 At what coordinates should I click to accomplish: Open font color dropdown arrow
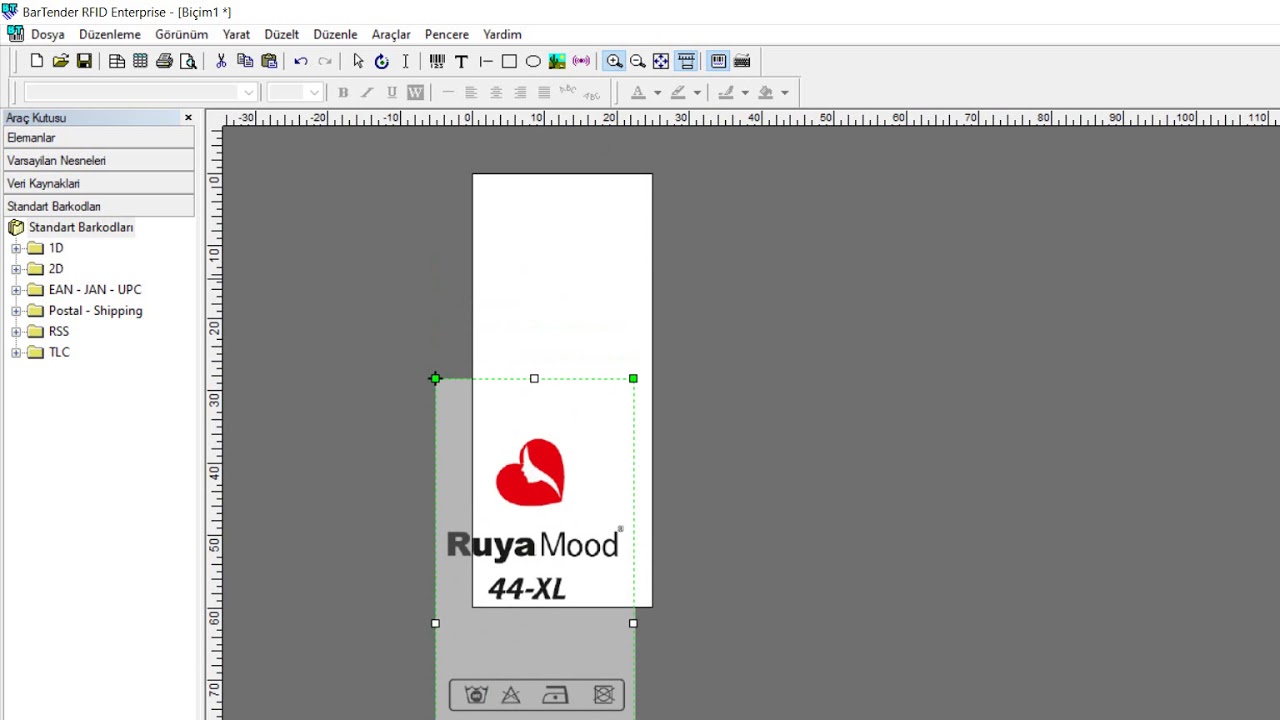pos(657,92)
